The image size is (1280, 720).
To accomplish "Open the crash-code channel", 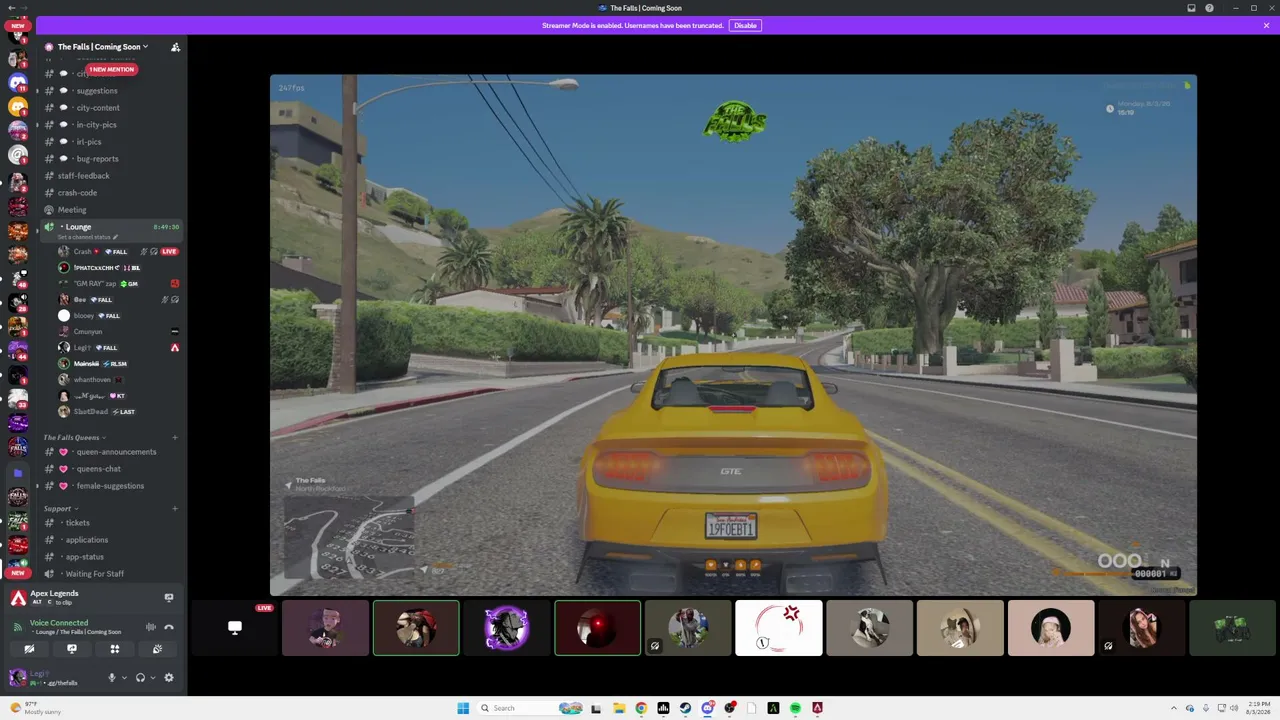I will tap(77, 193).
